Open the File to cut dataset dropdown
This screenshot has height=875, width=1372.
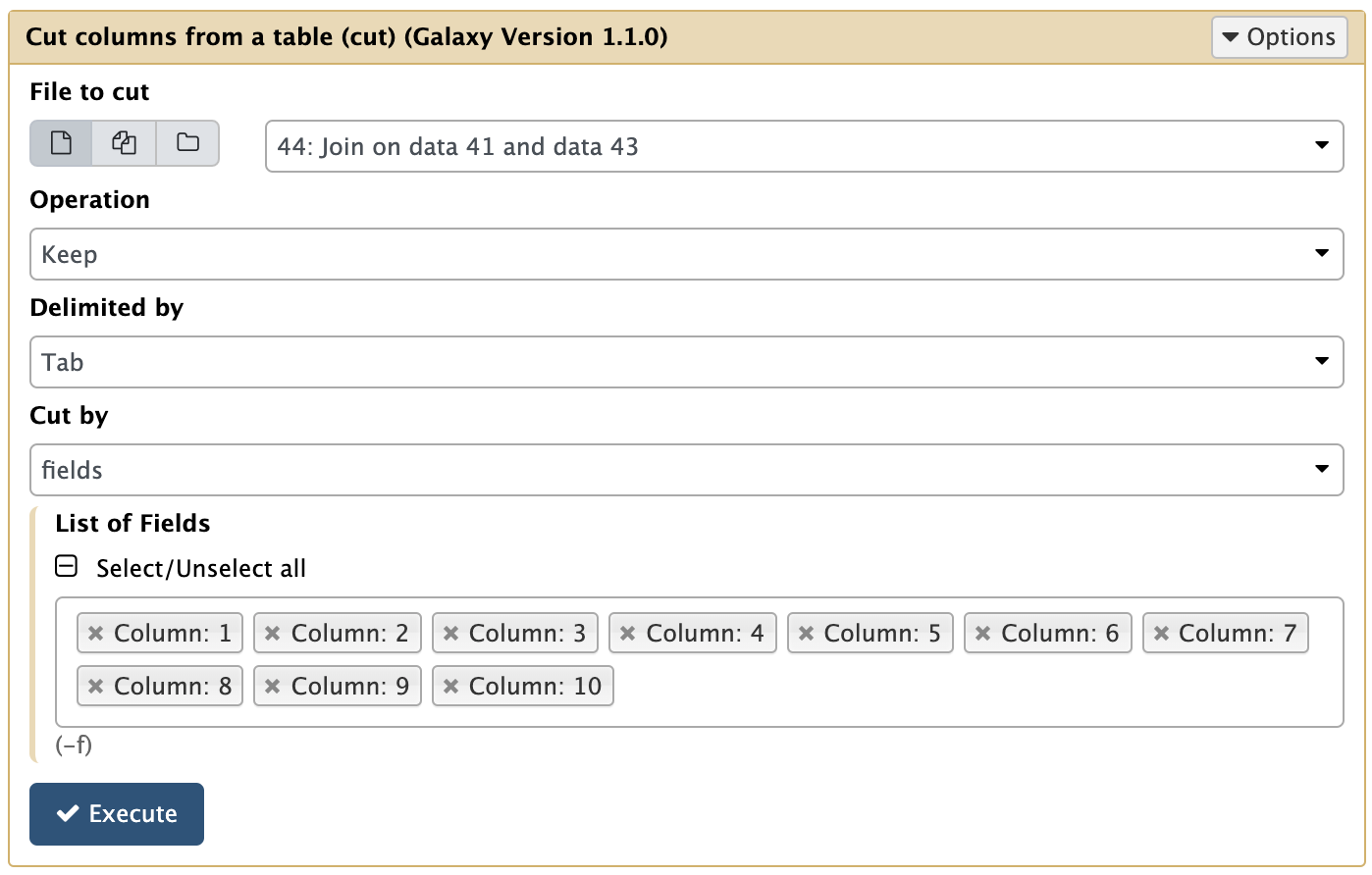(x=804, y=146)
